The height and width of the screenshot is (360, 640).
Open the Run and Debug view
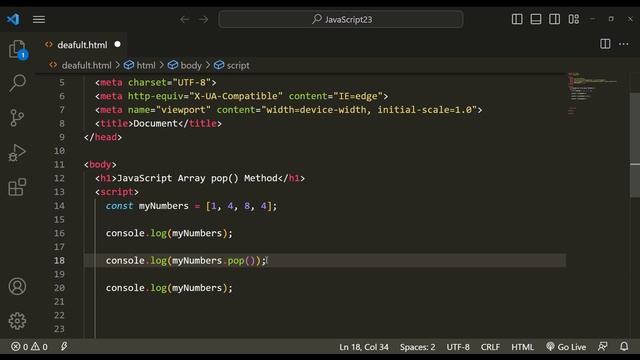coord(17,153)
